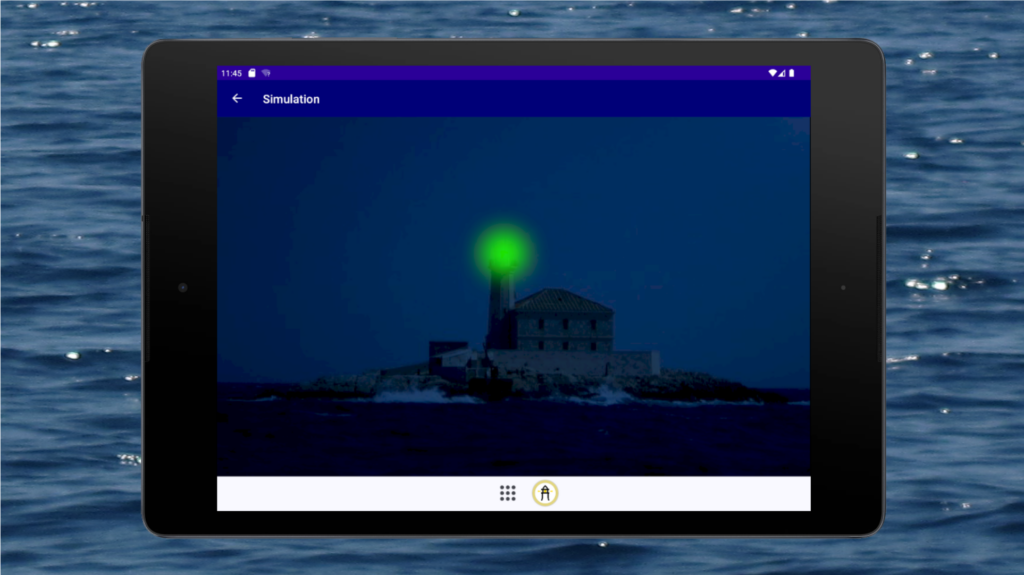Click the Simulation title text
This screenshot has height=575, width=1024.
291,99
